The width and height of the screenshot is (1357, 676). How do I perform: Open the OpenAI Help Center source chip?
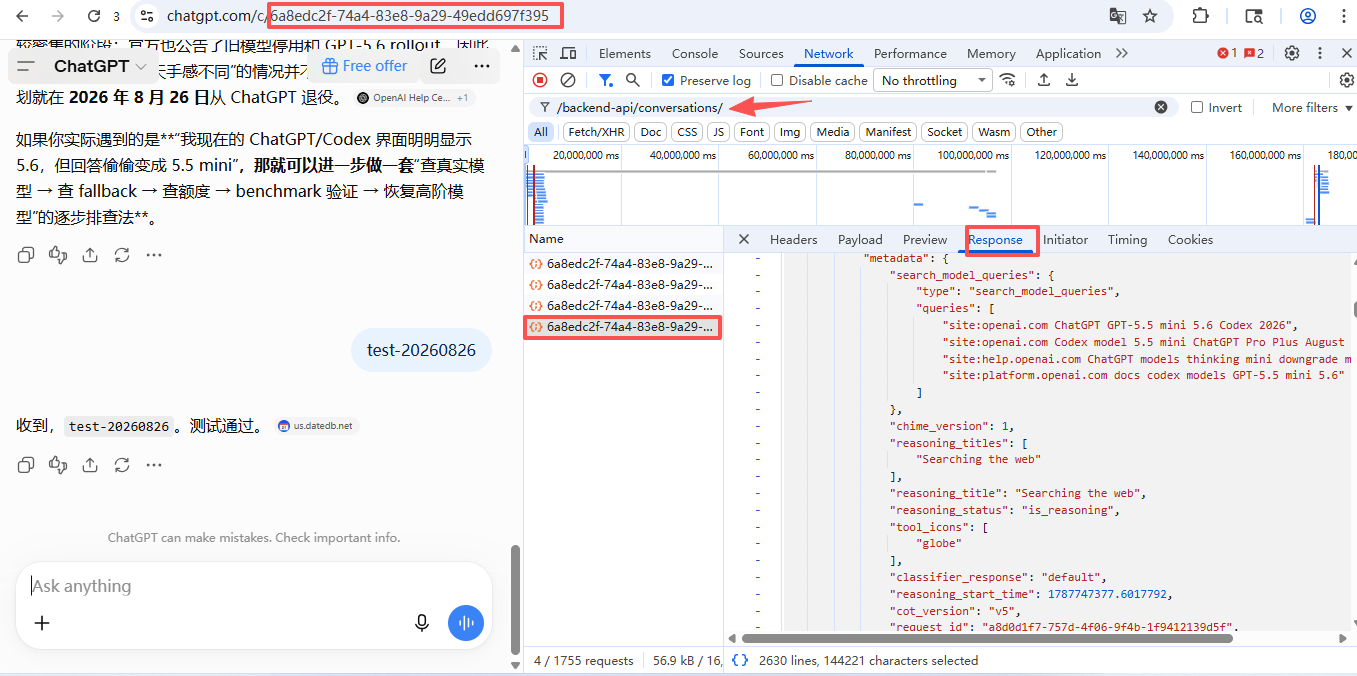point(415,98)
